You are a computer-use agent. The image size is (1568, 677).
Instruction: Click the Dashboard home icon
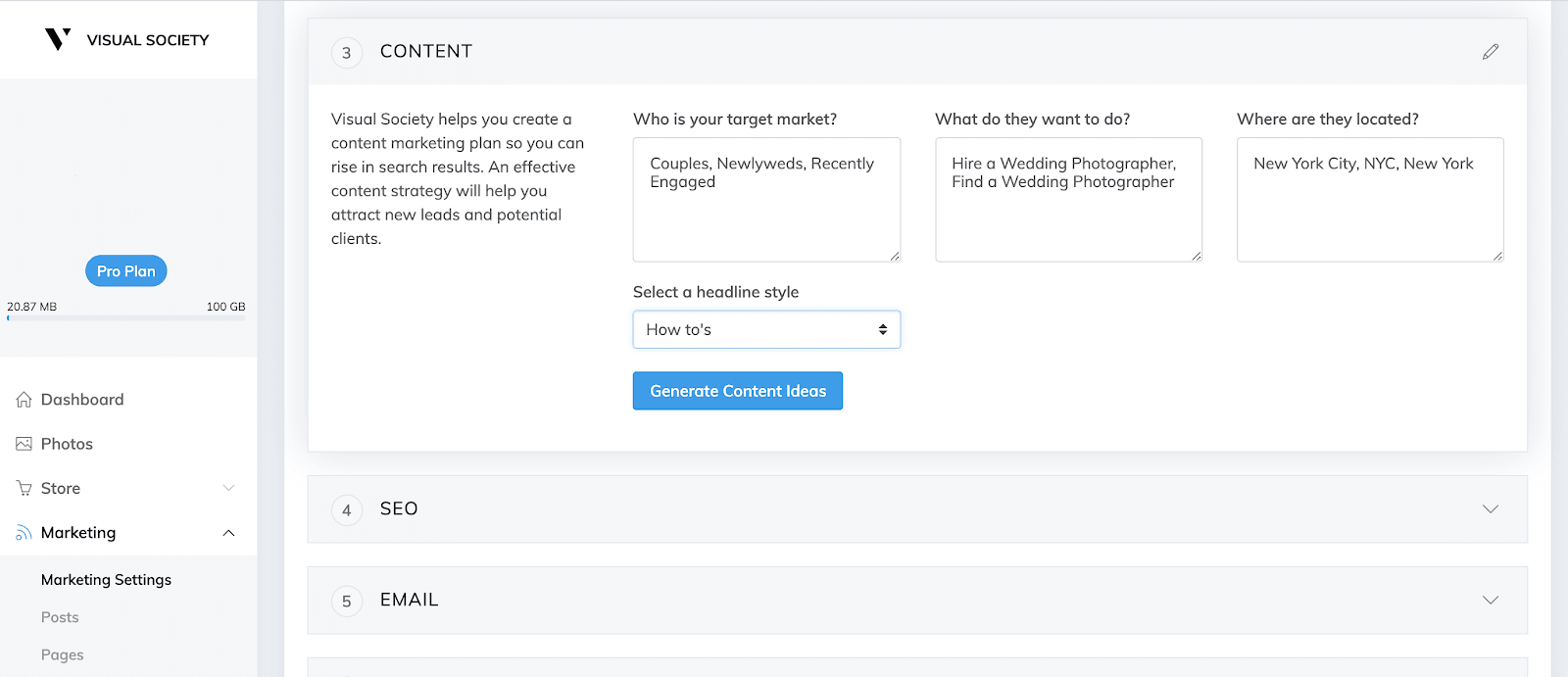pyautogui.click(x=24, y=400)
